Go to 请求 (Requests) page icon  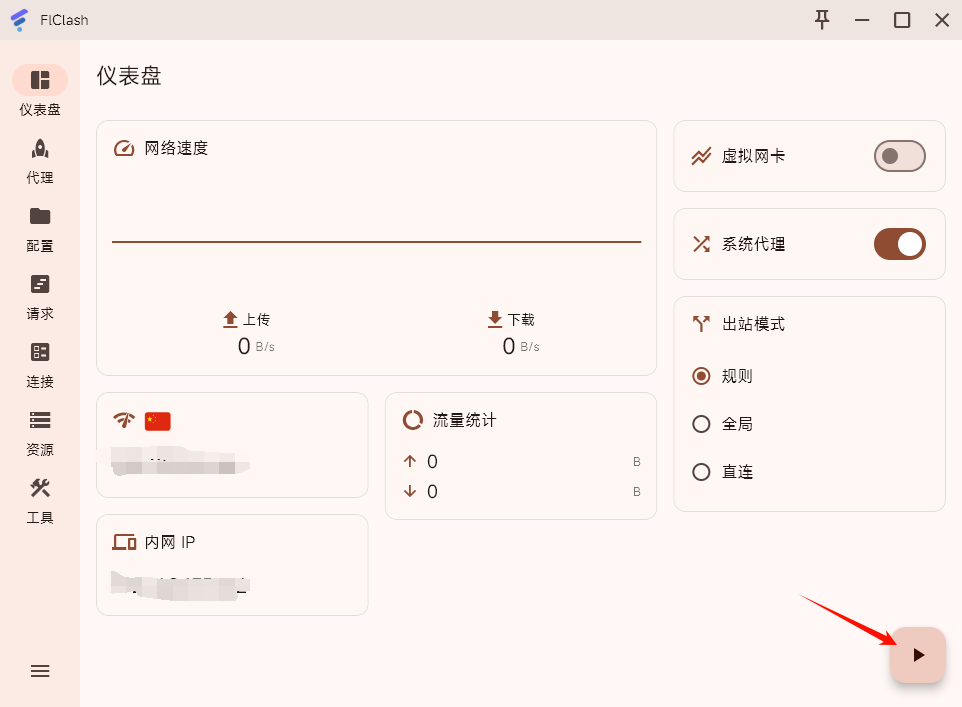[x=40, y=285]
